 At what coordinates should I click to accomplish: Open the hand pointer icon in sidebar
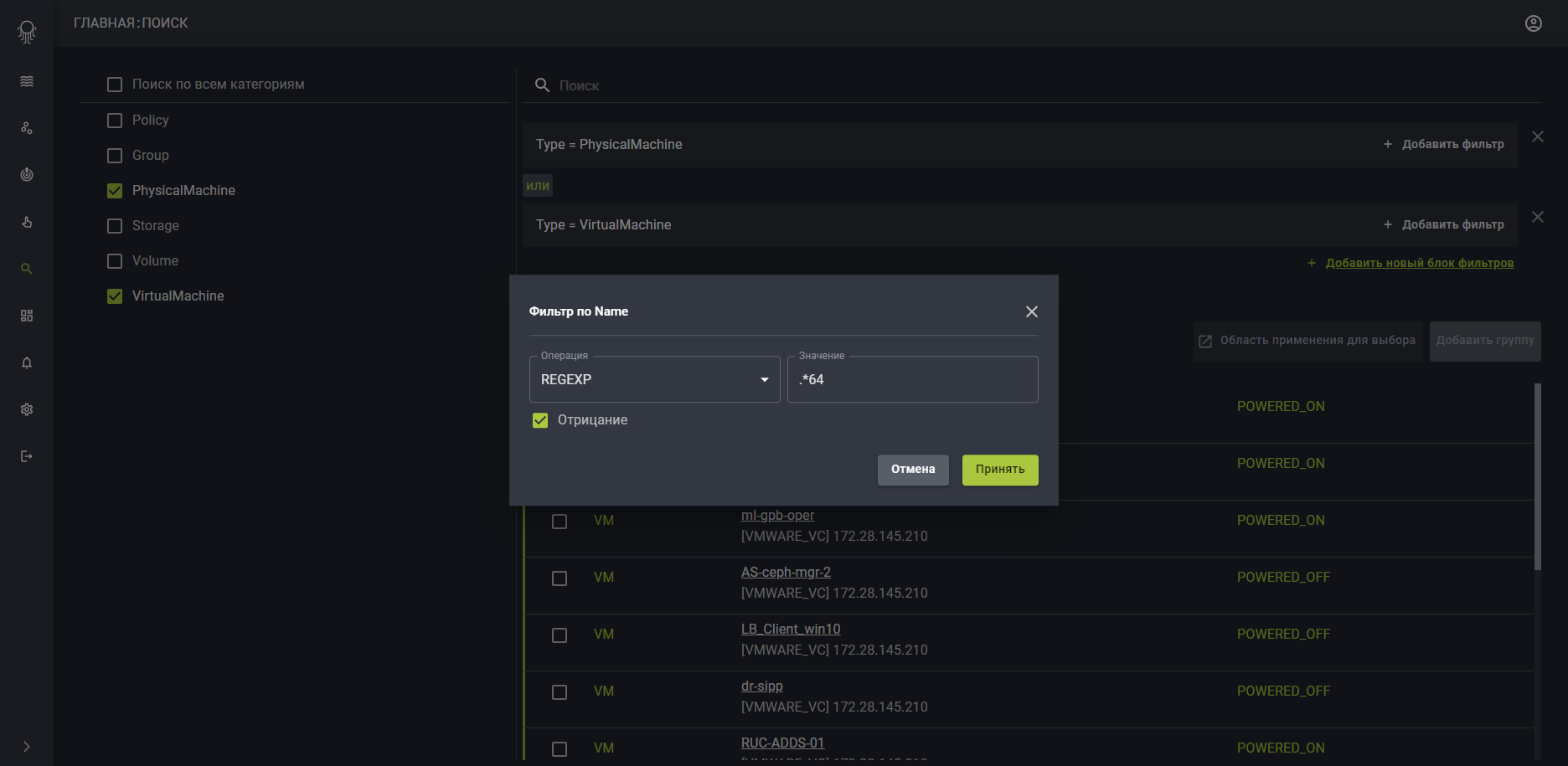tap(27, 222)
